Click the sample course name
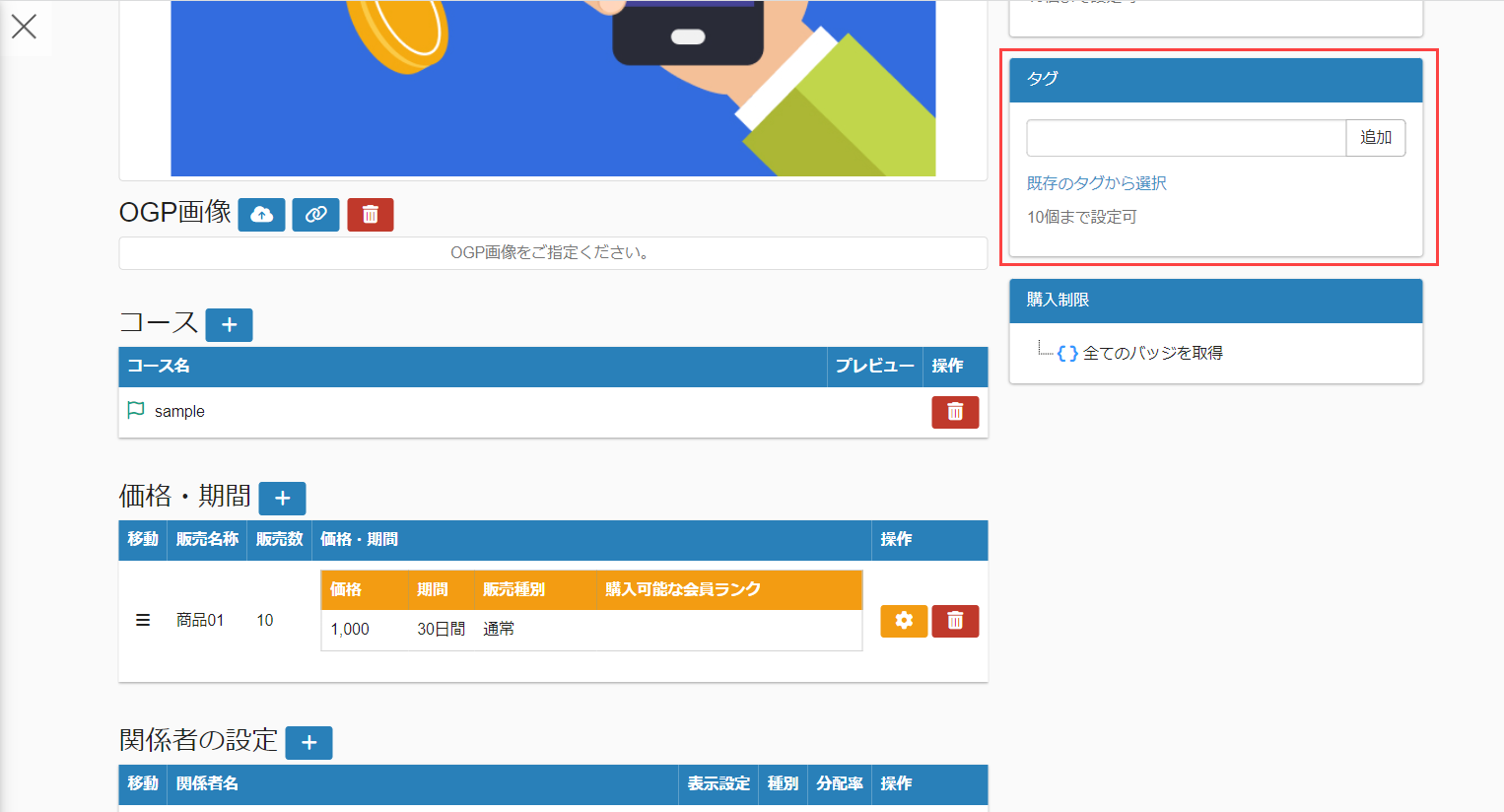 tap(179, 412)
